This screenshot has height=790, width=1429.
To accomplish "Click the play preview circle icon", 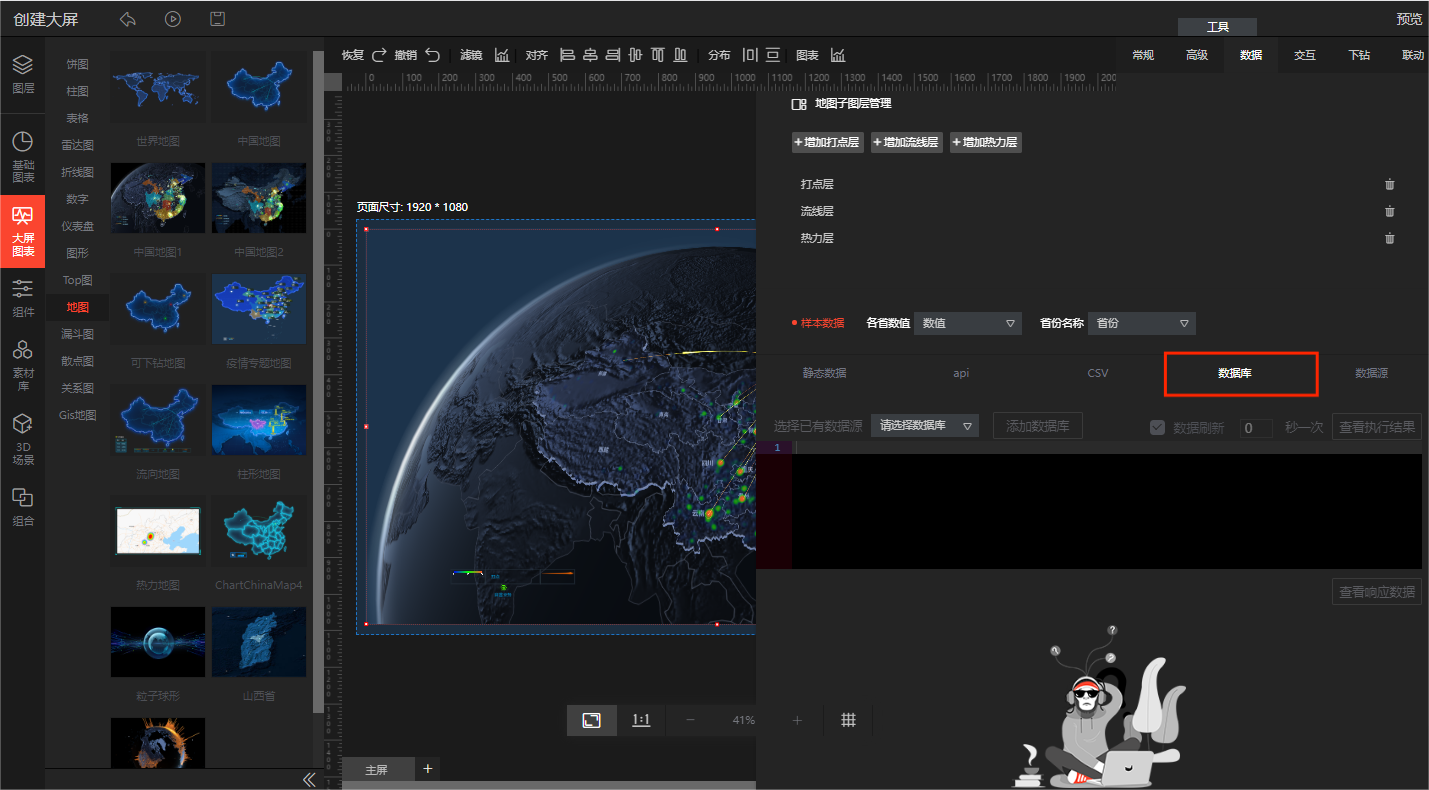I will click(x=173, y=19).
